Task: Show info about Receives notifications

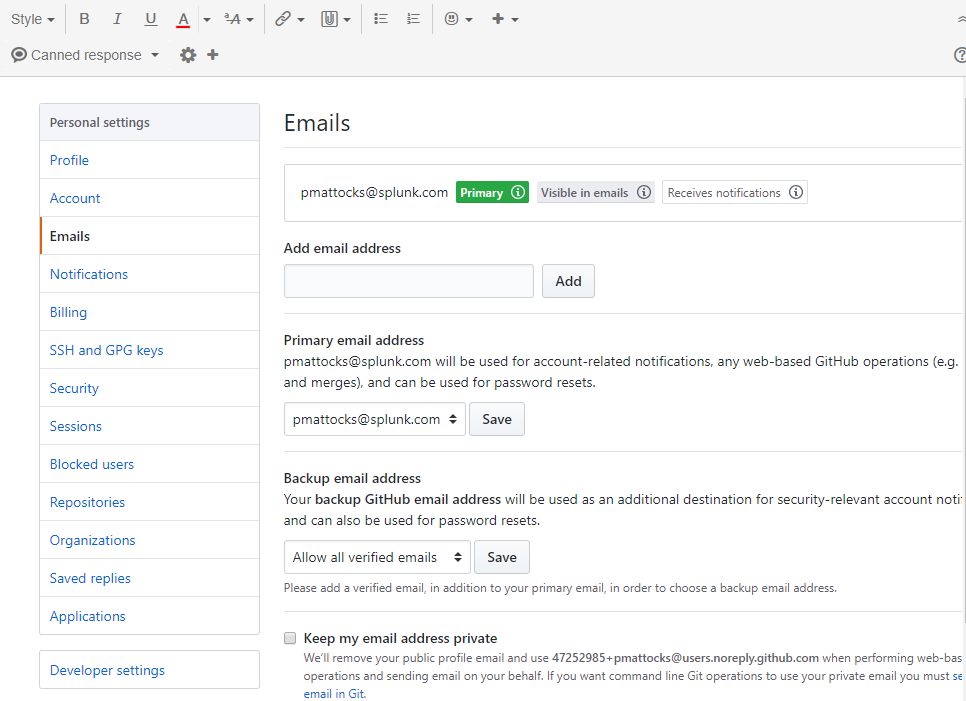Action: (x=796, y=192)
